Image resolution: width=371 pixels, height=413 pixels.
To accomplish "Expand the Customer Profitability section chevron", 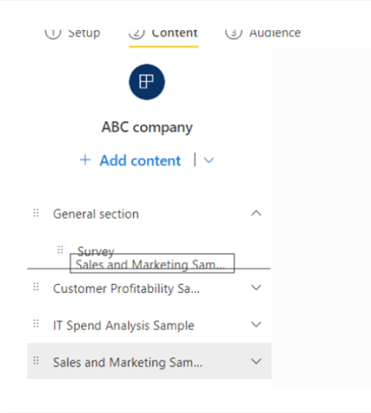I will coord(256,287).
